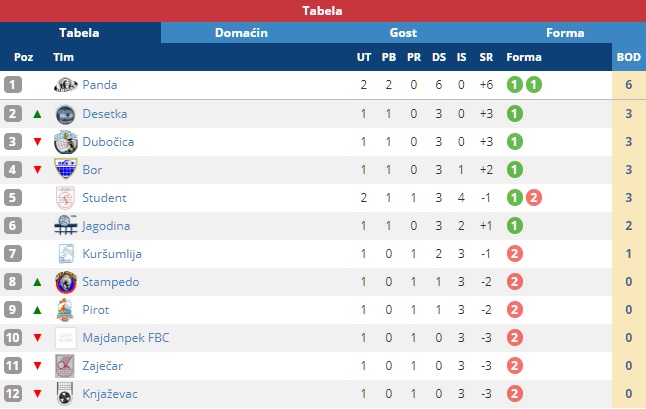Viewport: 646px width, 409px height.
Task: Click the Panda team logo
Action: point(66,85)
